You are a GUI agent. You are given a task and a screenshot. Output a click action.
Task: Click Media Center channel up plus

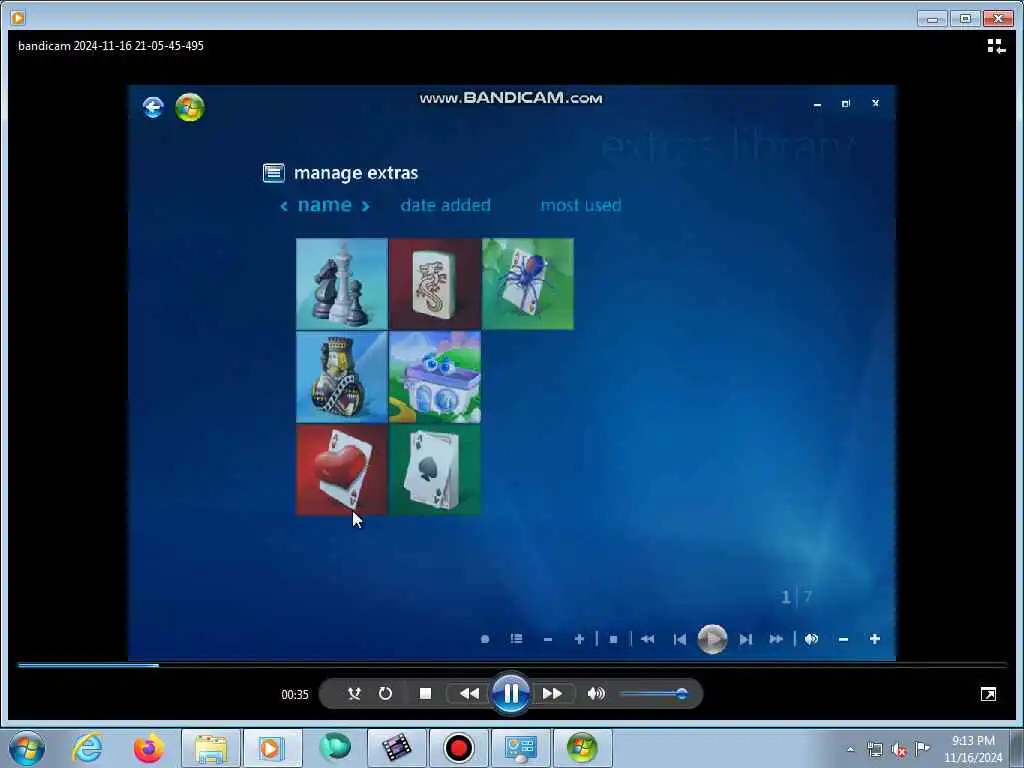(x=579, y=639)
